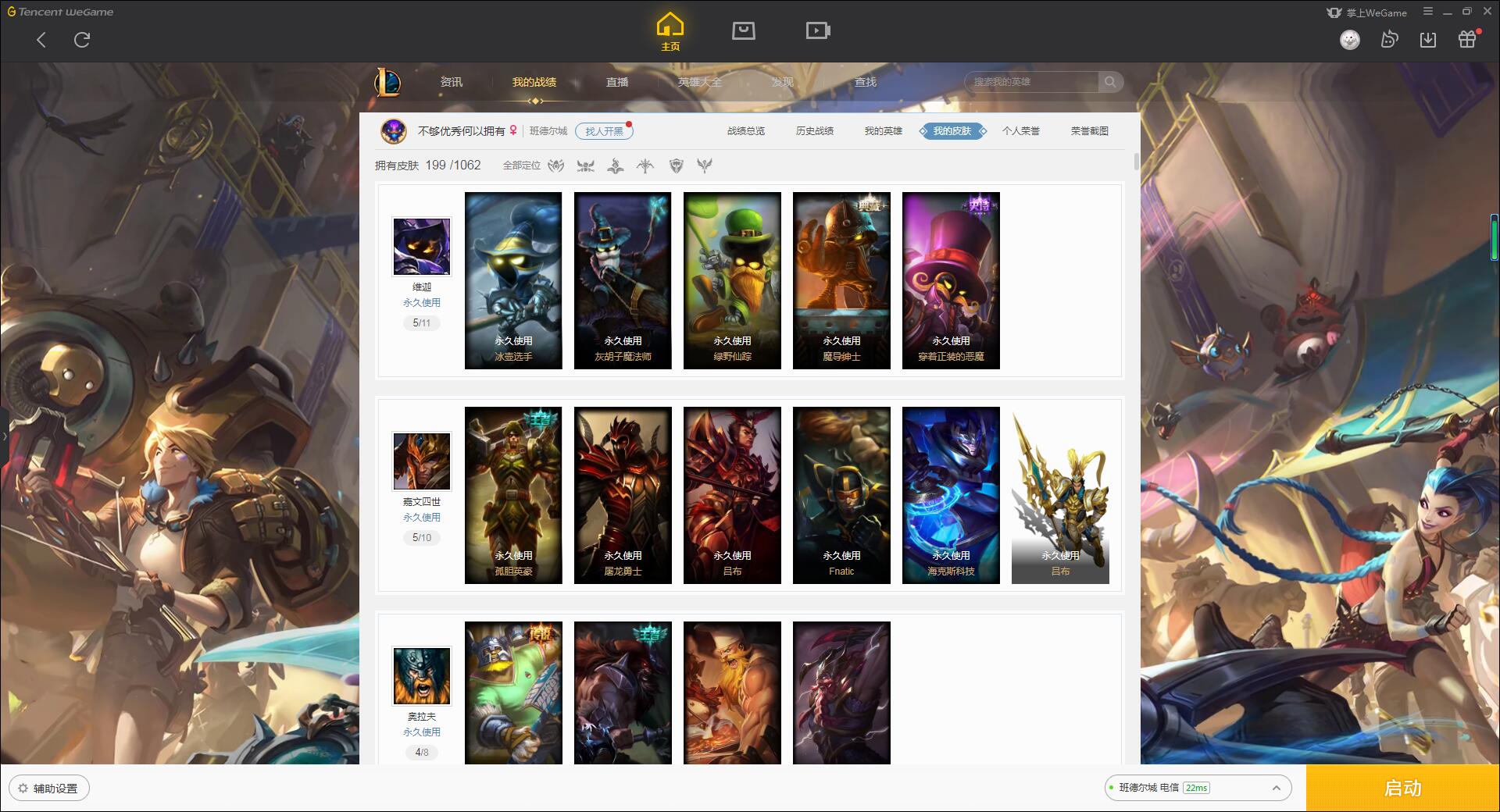
Task: Click the 维迦 champion portrait
Action: (422, 247)
